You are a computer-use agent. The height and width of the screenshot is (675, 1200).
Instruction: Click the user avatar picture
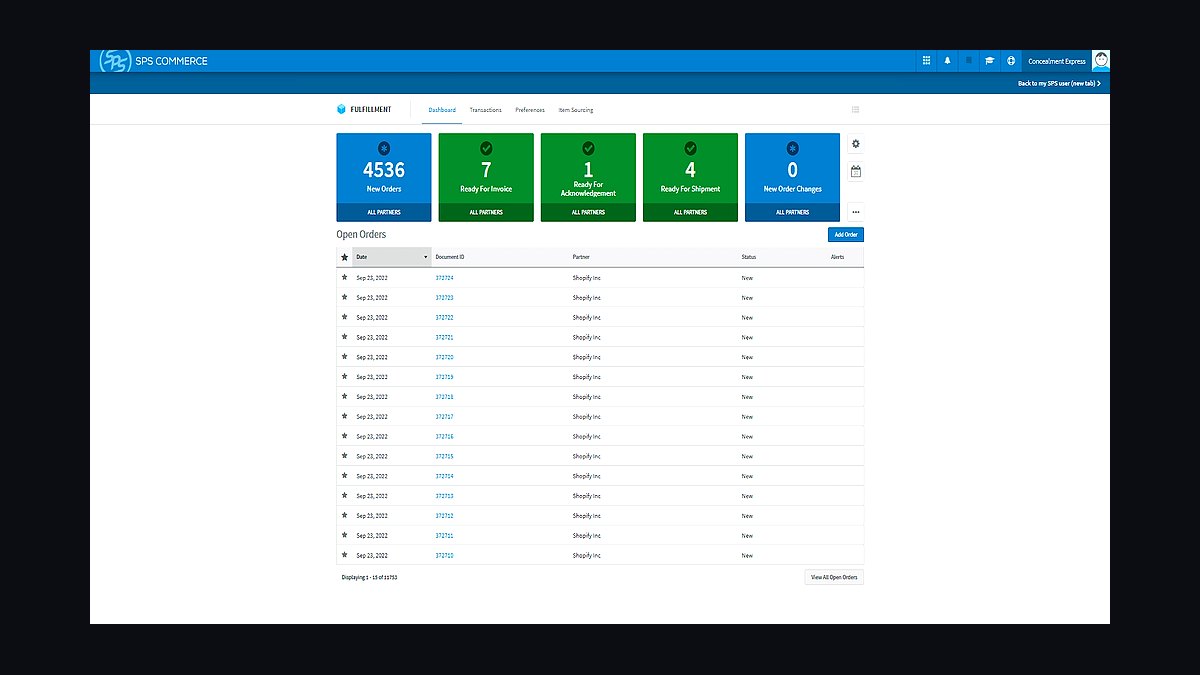[x=1100, y=61]
